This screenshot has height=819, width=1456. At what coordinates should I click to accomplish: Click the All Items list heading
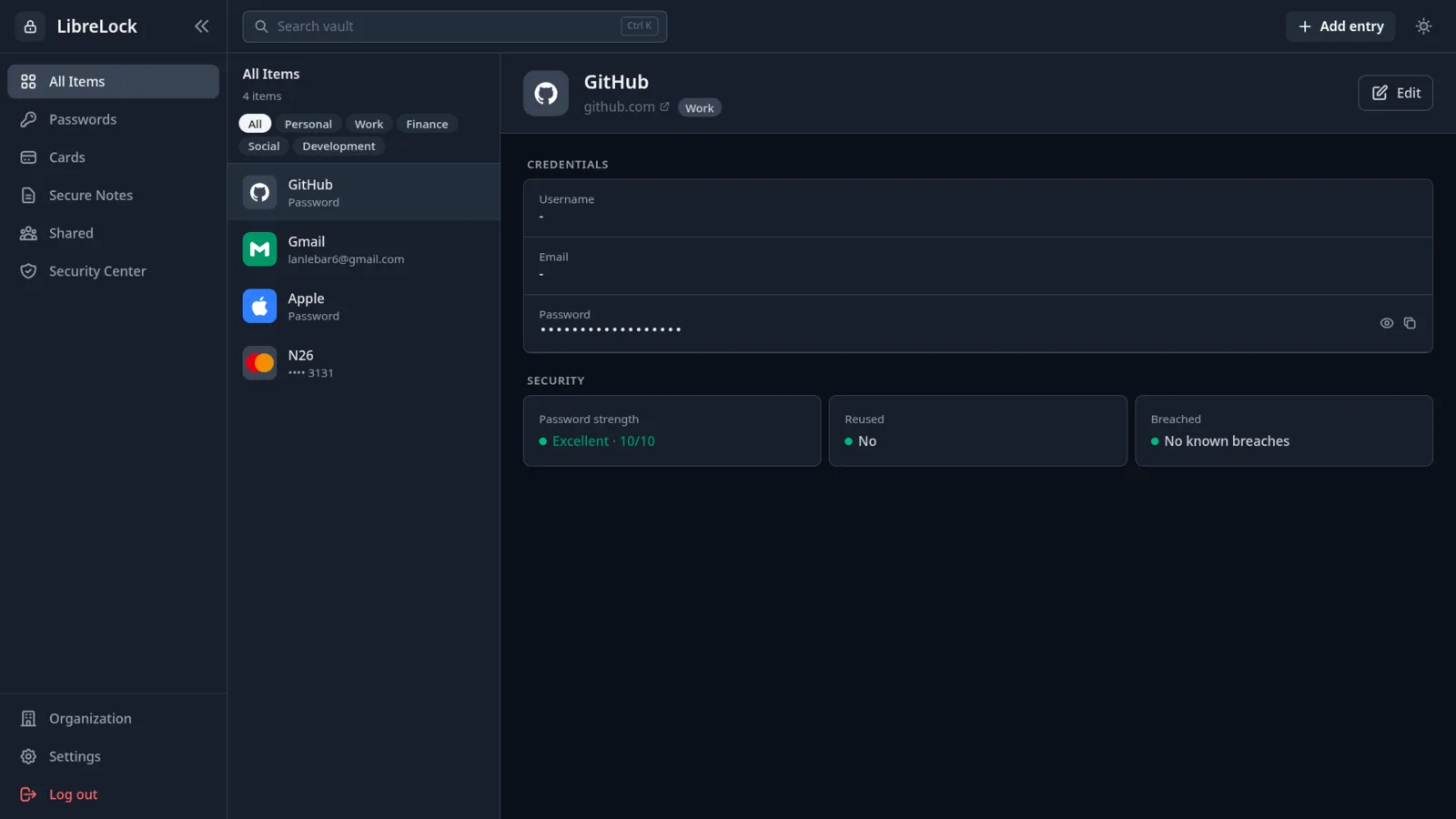point(271,74)
